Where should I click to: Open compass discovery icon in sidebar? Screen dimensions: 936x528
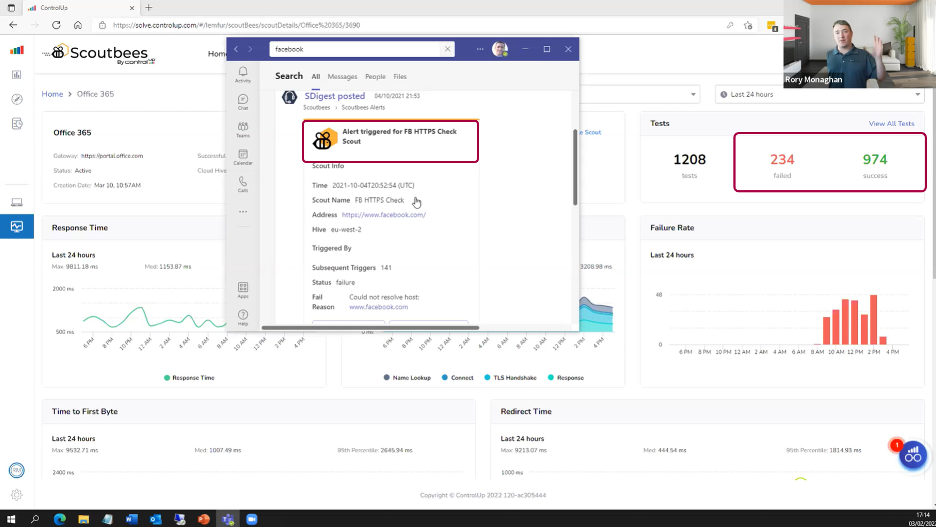[17, 99]
